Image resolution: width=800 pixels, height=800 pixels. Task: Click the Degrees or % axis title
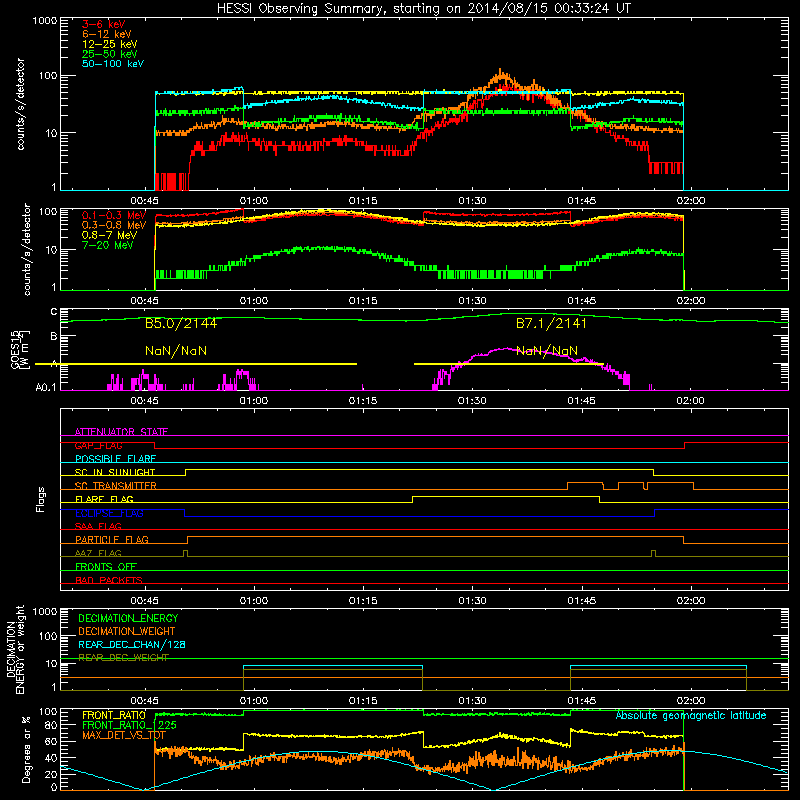(x=26, y=749)
